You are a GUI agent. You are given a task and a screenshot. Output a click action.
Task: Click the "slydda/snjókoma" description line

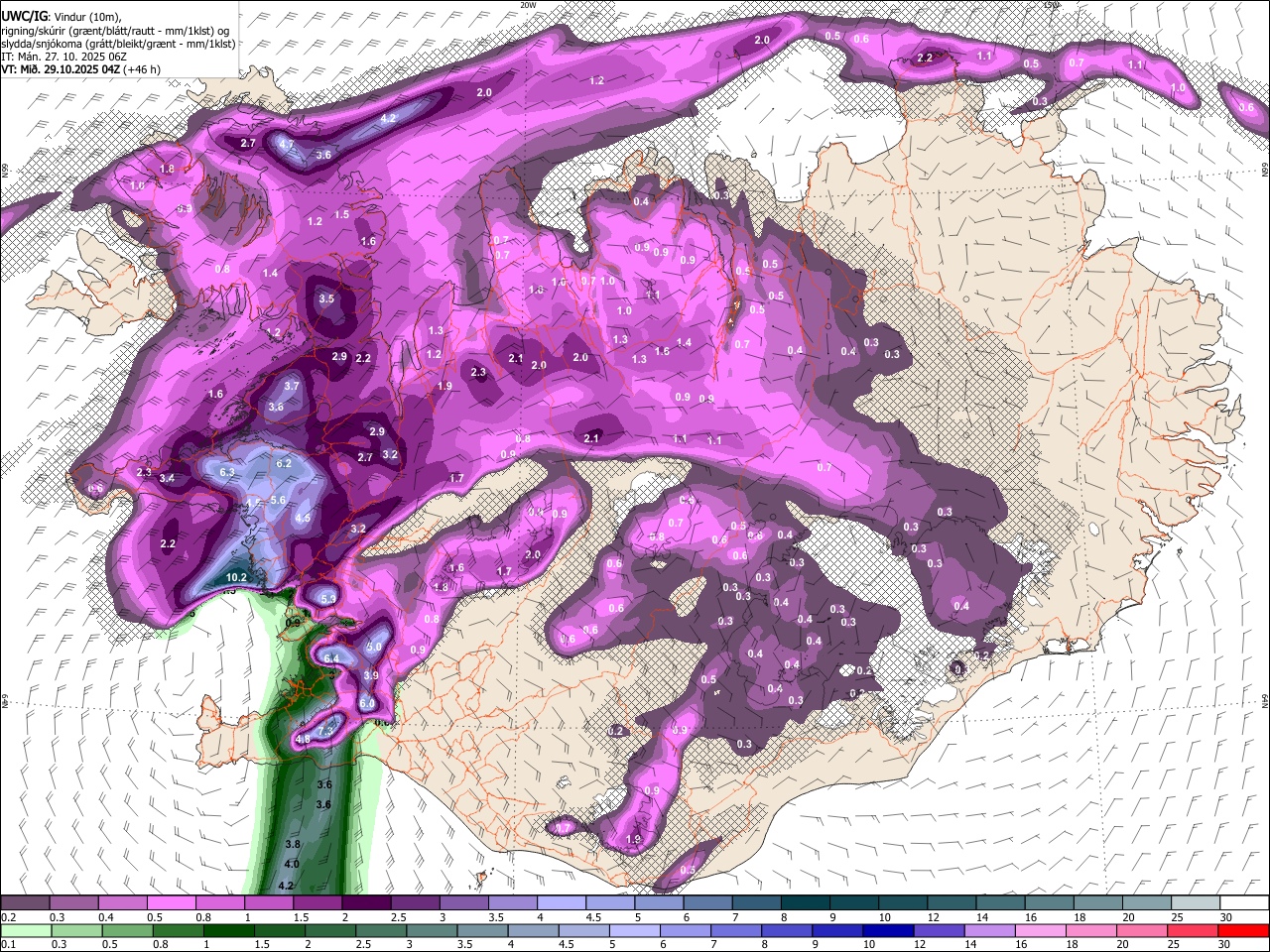tap(118, 44)
